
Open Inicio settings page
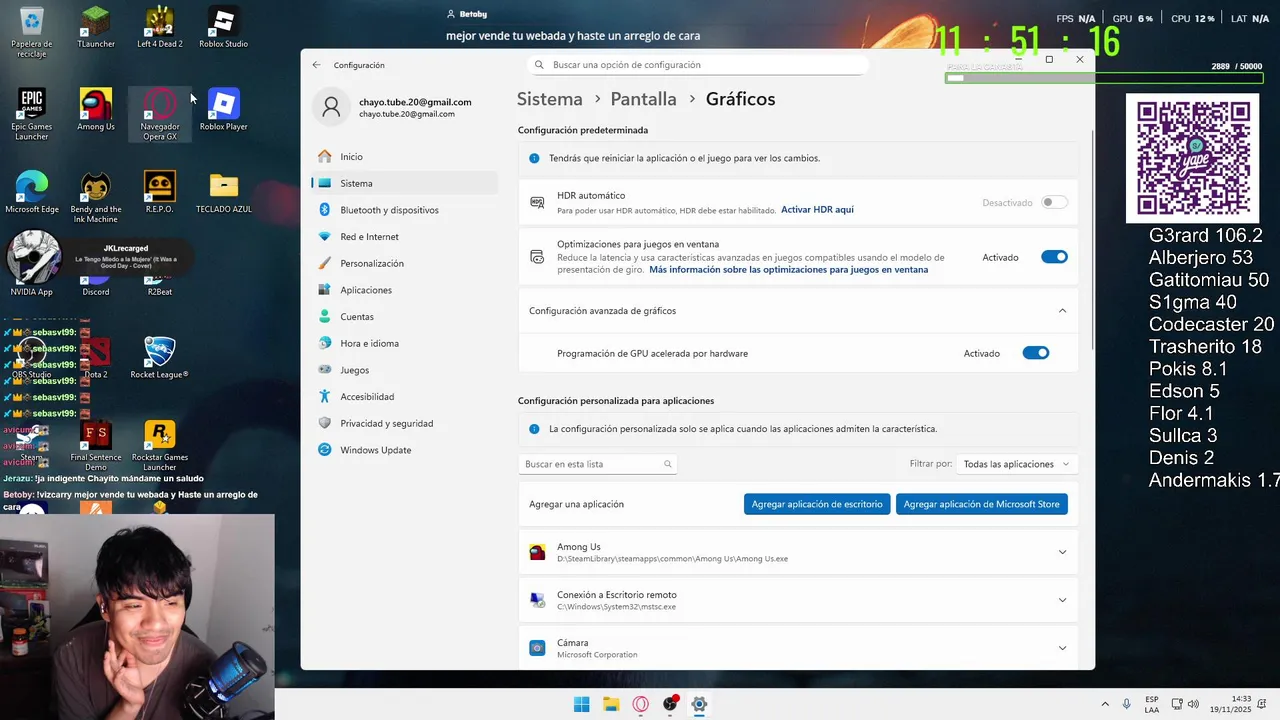(x=405, y=157)
